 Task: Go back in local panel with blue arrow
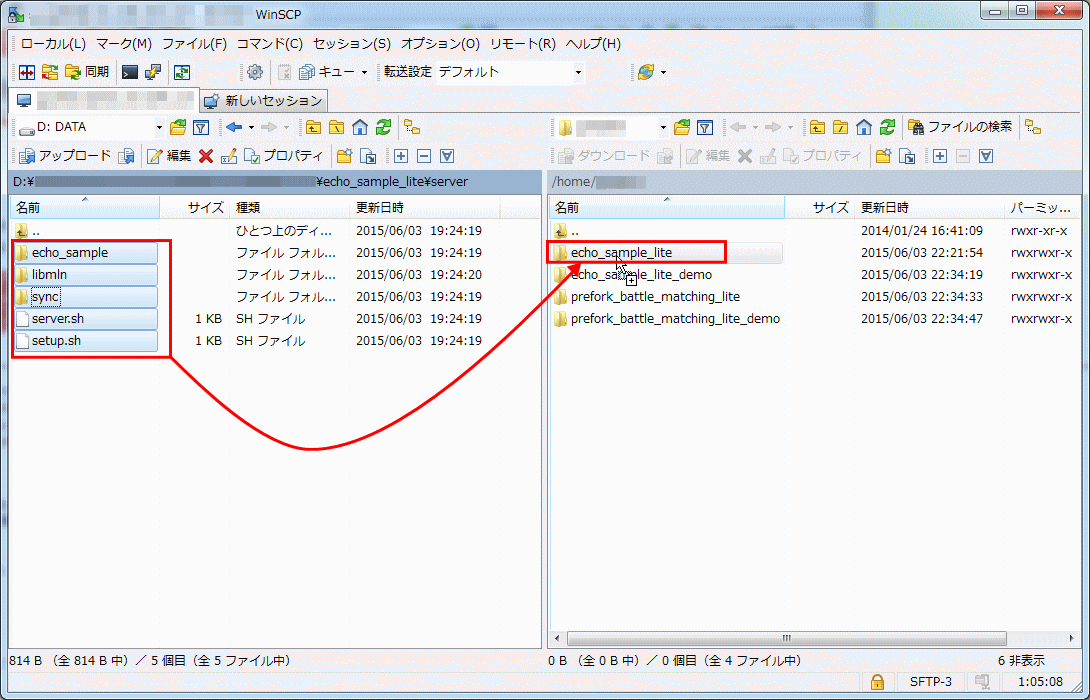tap(234, 127)
